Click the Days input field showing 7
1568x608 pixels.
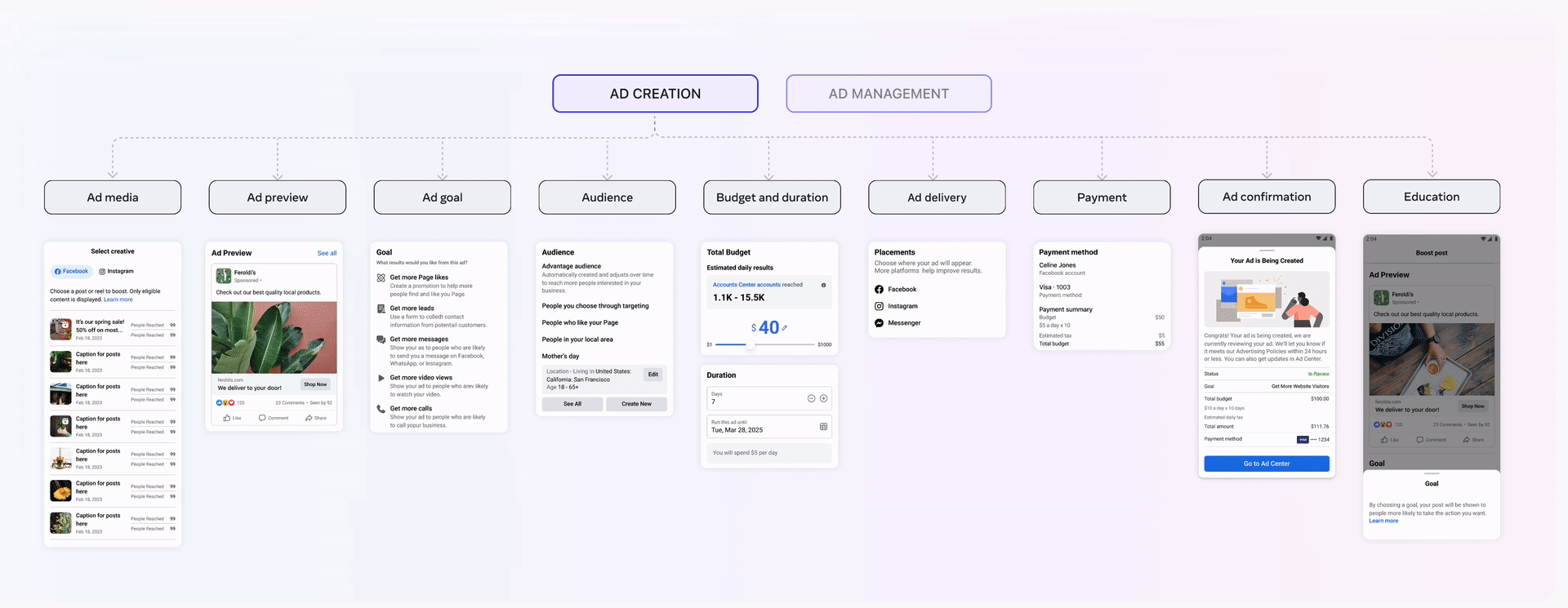click(768, 398)
